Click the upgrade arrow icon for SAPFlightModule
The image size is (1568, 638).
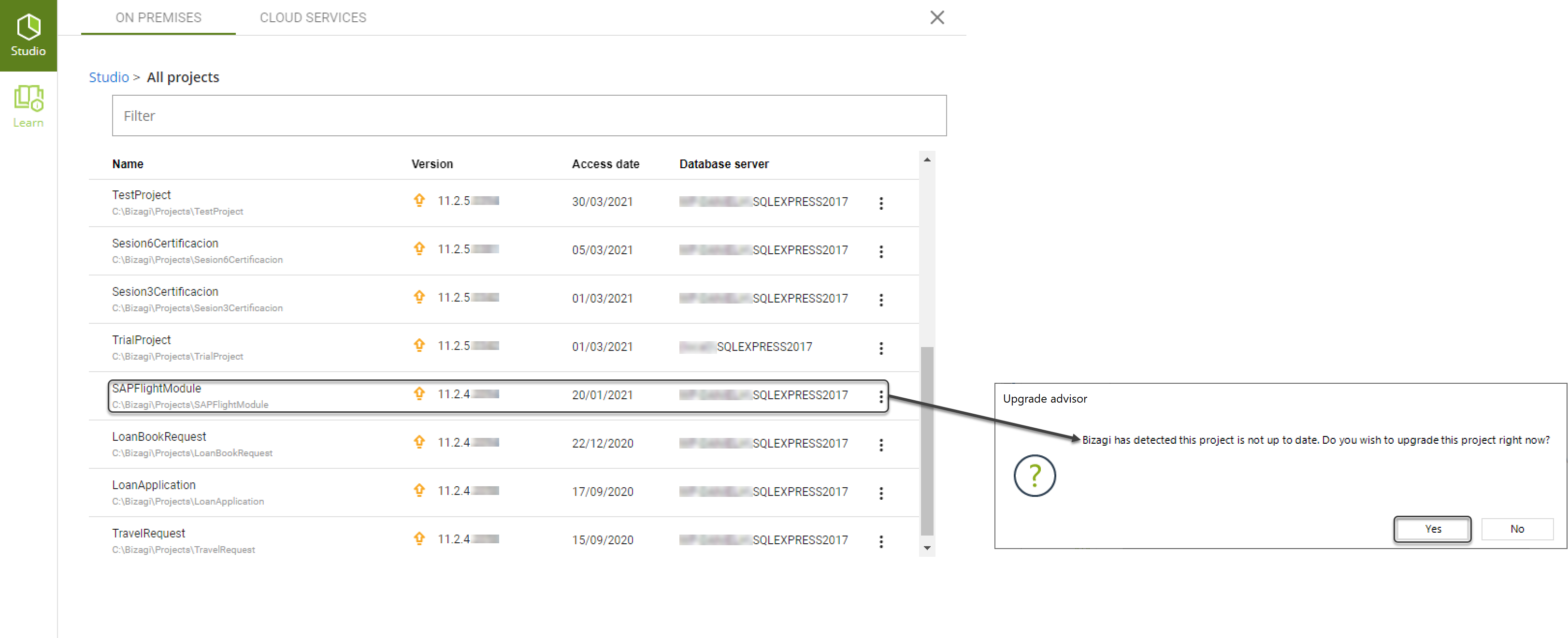pyautogui.click(x=419, y=393)
